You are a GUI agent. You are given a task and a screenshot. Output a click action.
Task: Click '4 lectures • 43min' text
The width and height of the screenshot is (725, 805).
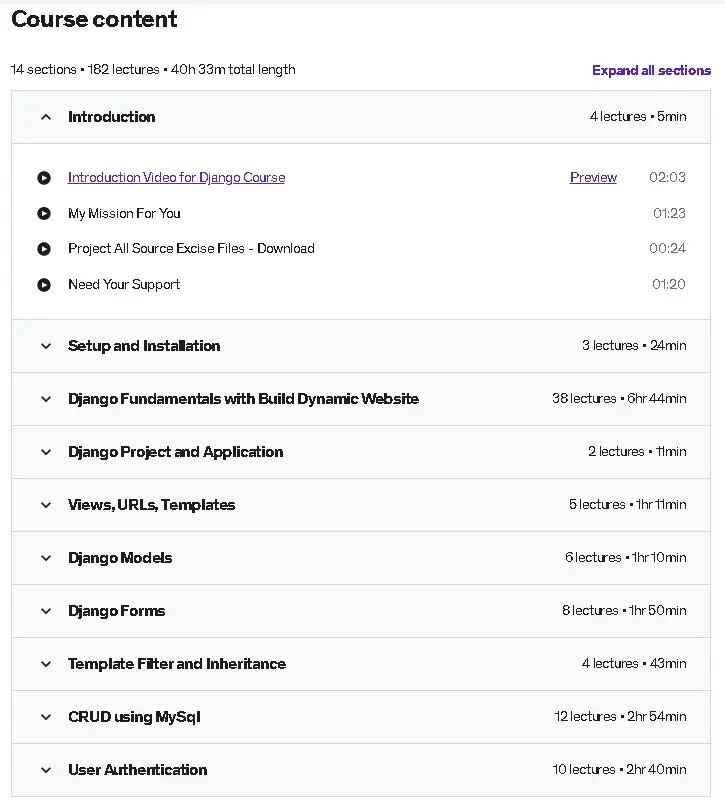coord(634,663)
